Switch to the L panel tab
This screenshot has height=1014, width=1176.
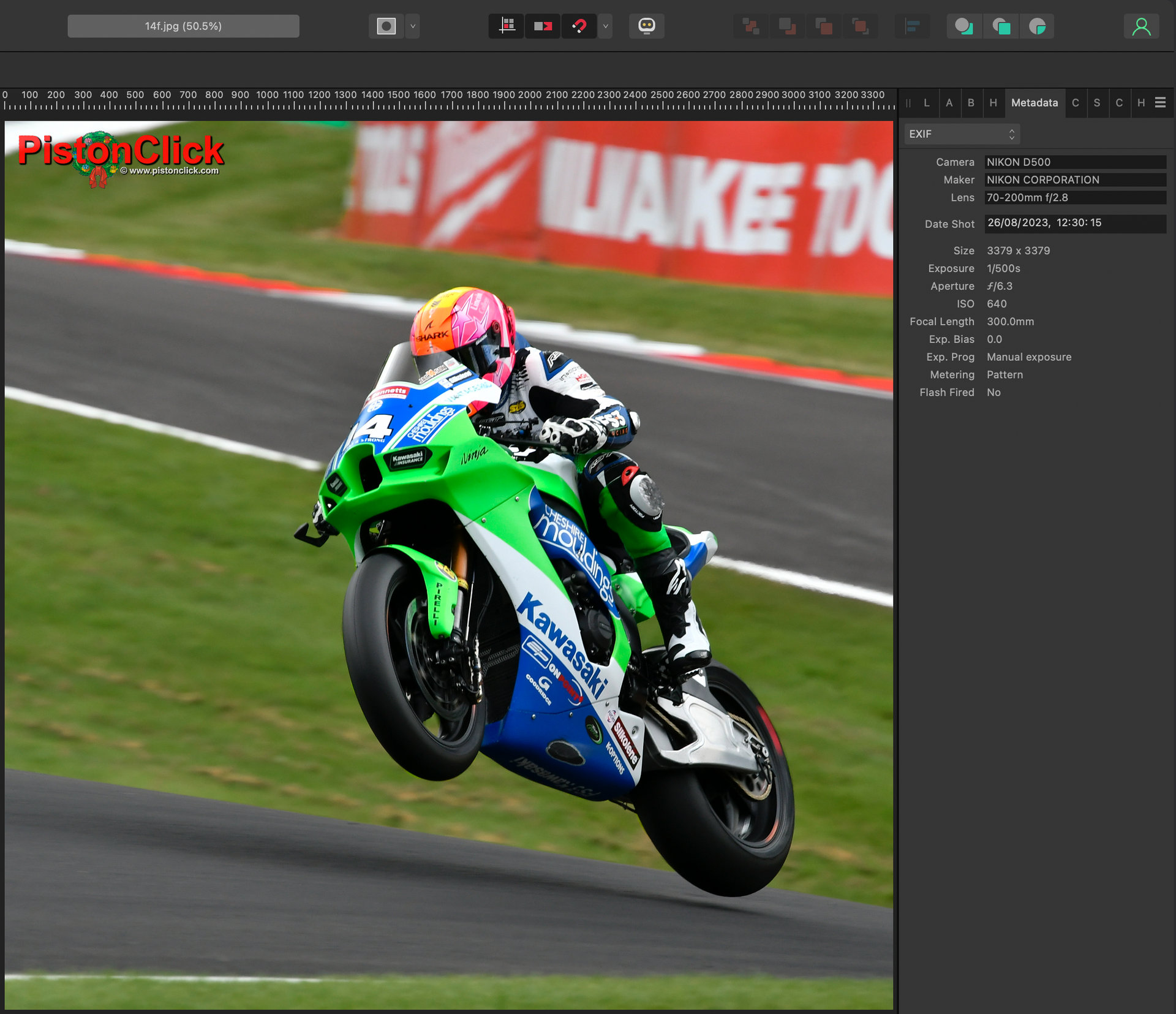(x=927, y=103)
